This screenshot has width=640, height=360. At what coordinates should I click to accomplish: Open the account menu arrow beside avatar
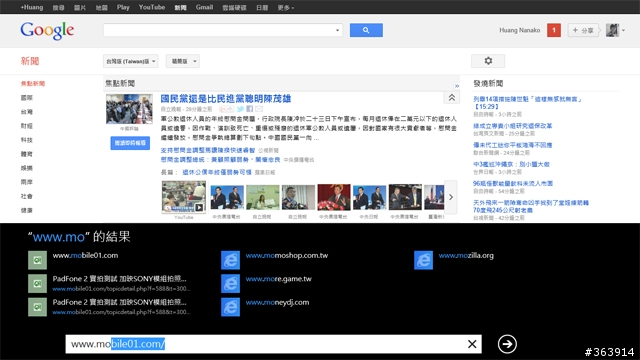click(x=623, y=30)
